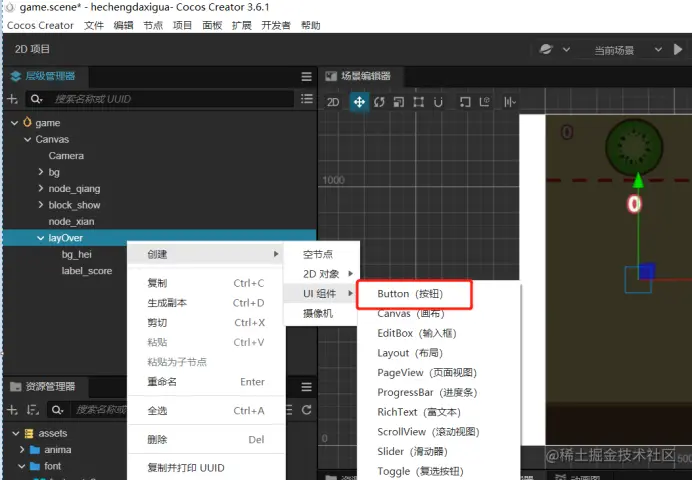Select the Camera node
This screenshot has width=692, height=480.
(66, 156)
